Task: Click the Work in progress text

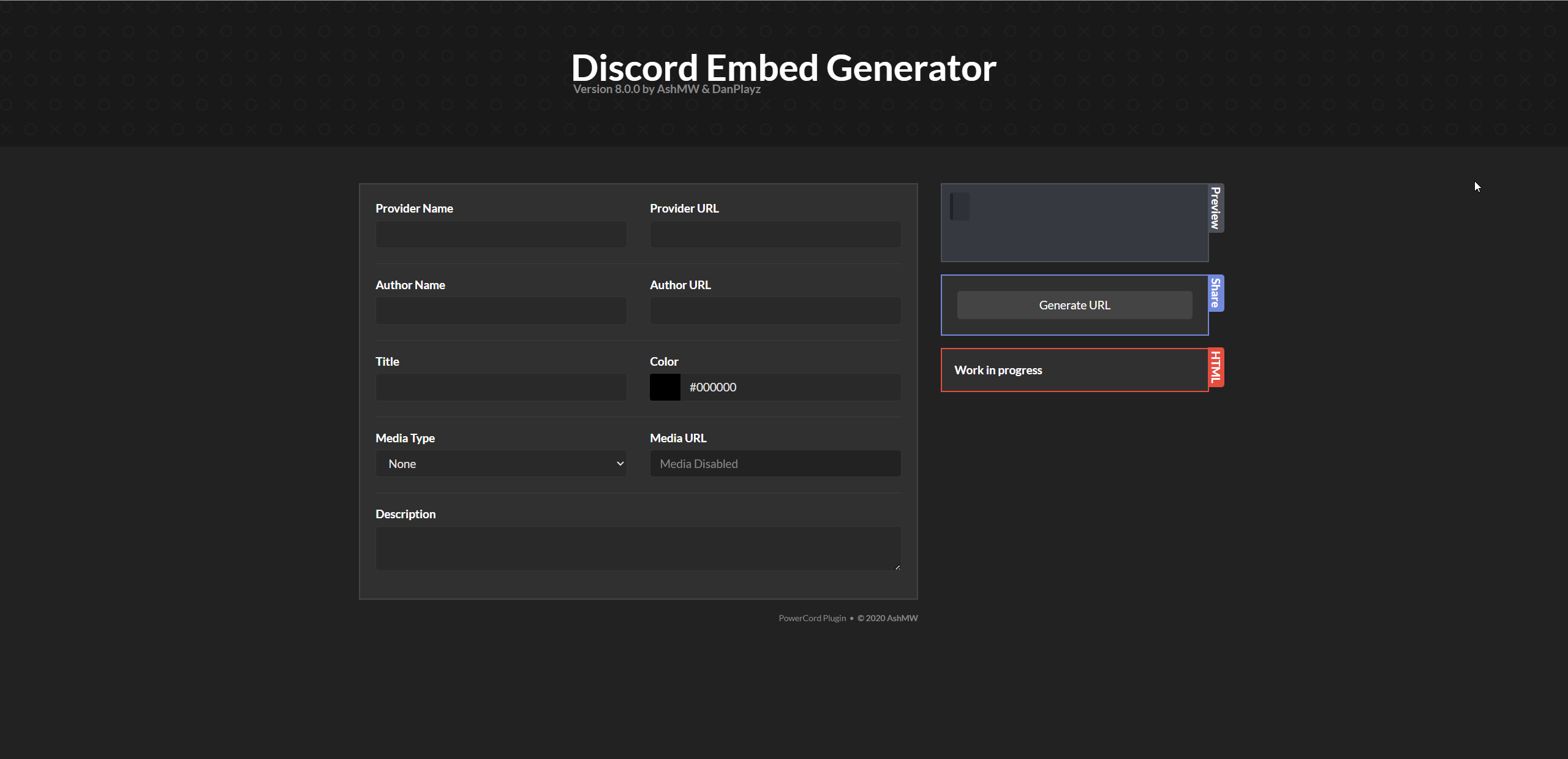Action: click(998, 370)
